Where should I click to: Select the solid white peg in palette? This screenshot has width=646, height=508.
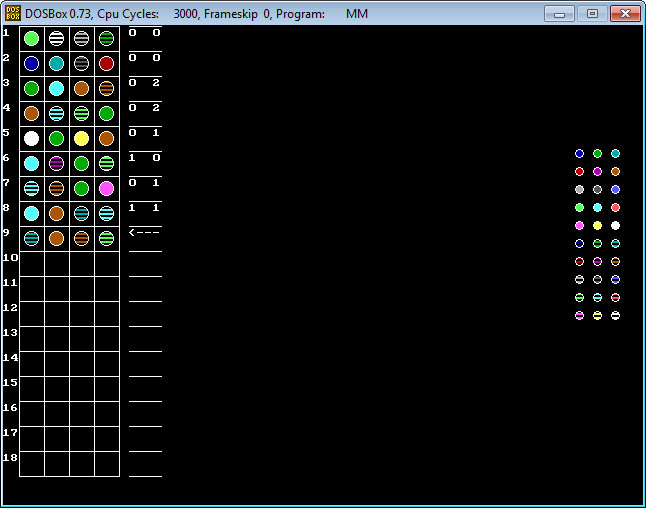[615, 225]
